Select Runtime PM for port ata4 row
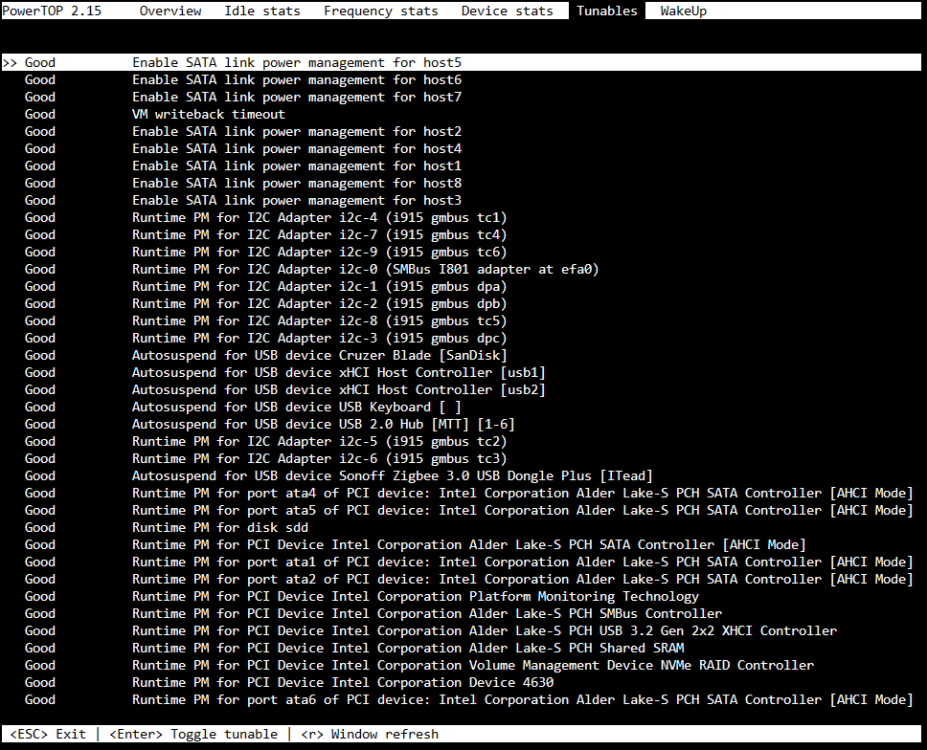The height and width of the screenshot is (750, 927). 461,493
